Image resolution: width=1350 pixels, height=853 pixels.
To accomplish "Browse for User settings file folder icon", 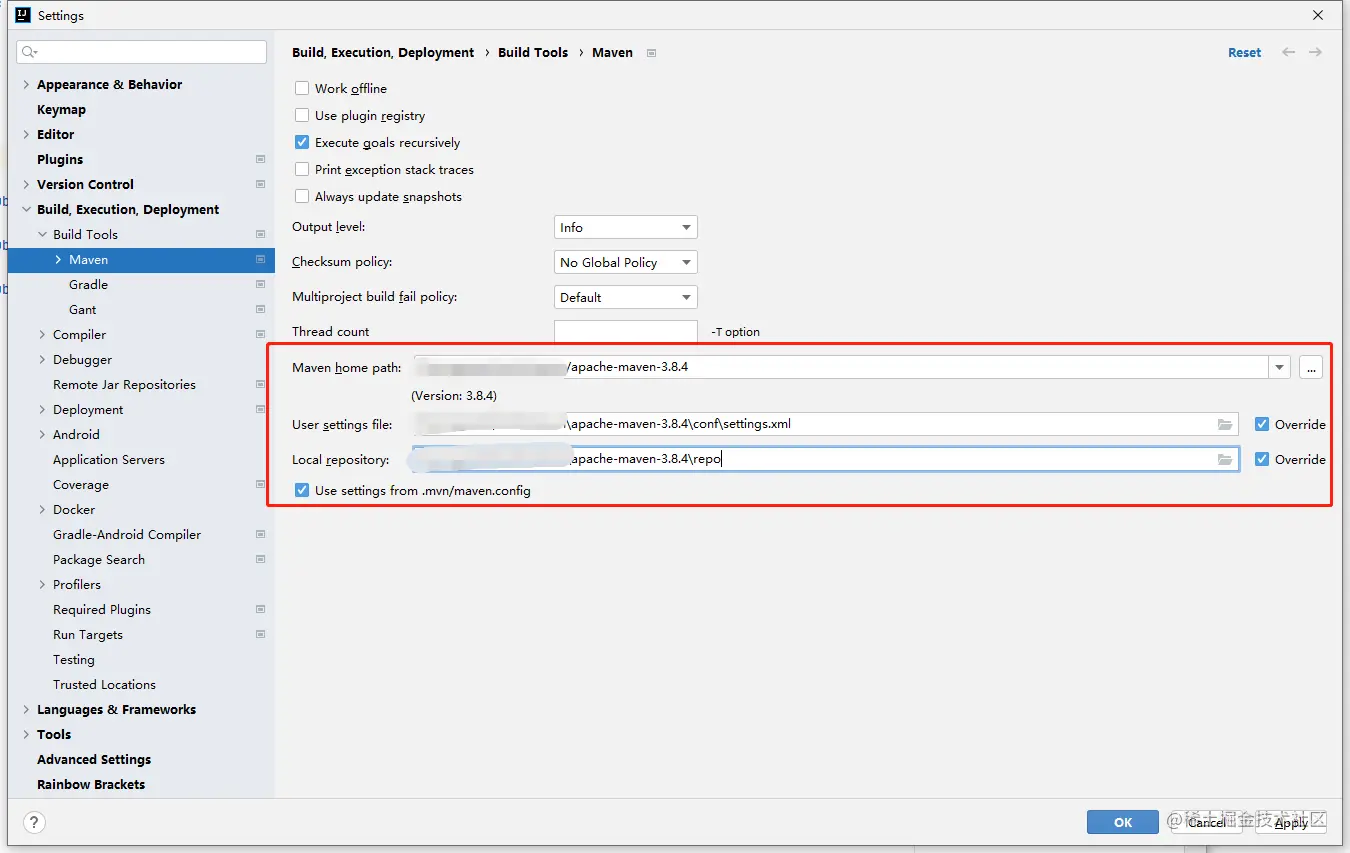I will coord(1225,424).
